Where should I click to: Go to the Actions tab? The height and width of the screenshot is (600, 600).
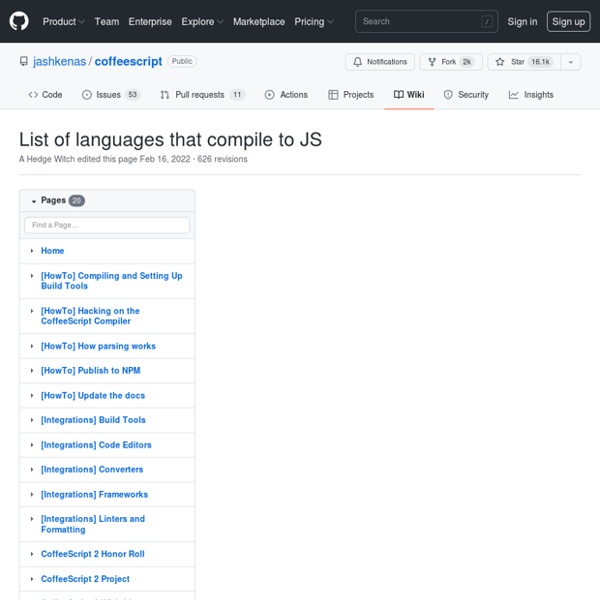click(286, 95)
